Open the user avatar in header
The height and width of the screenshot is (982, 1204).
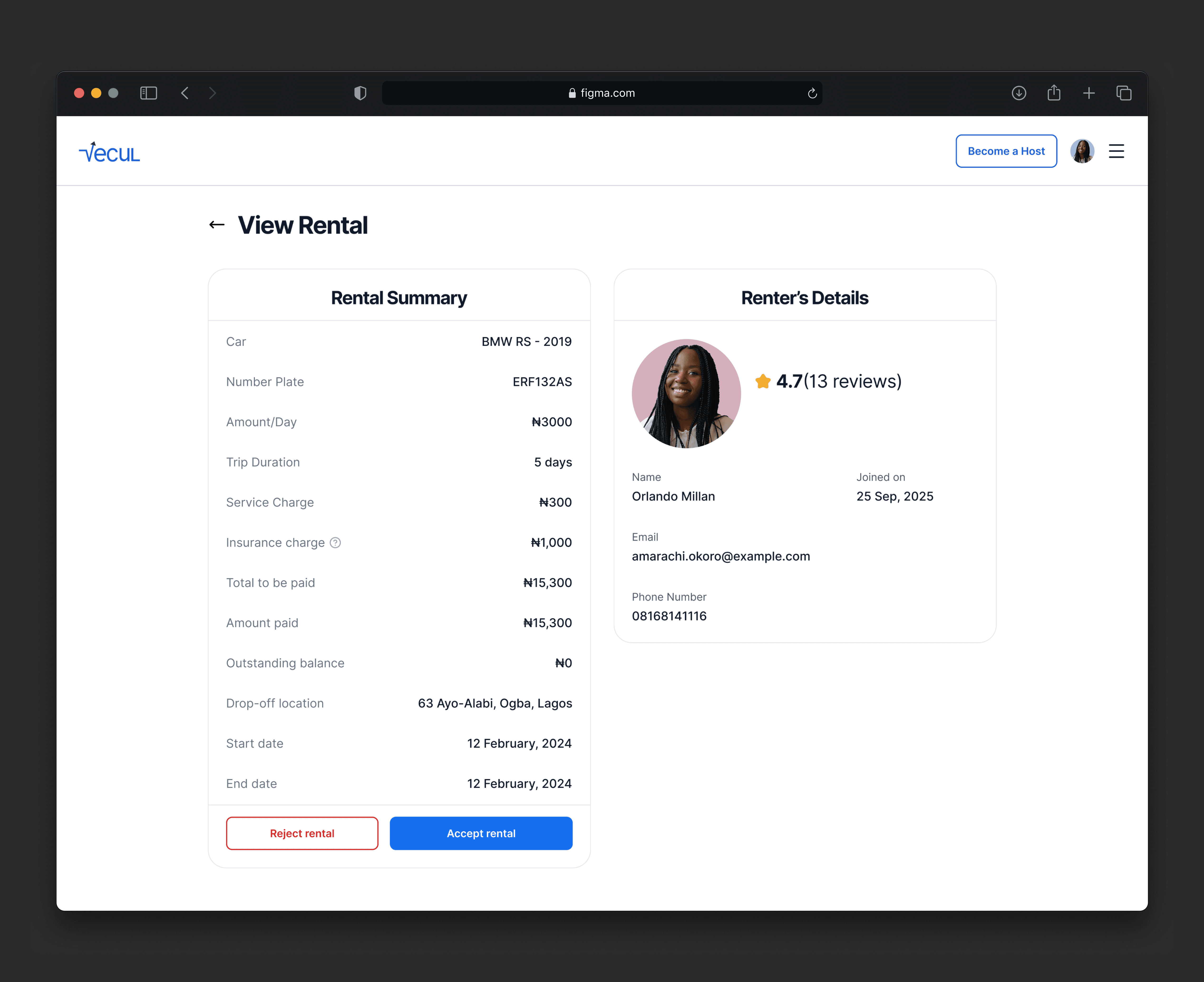point(1082,151)
